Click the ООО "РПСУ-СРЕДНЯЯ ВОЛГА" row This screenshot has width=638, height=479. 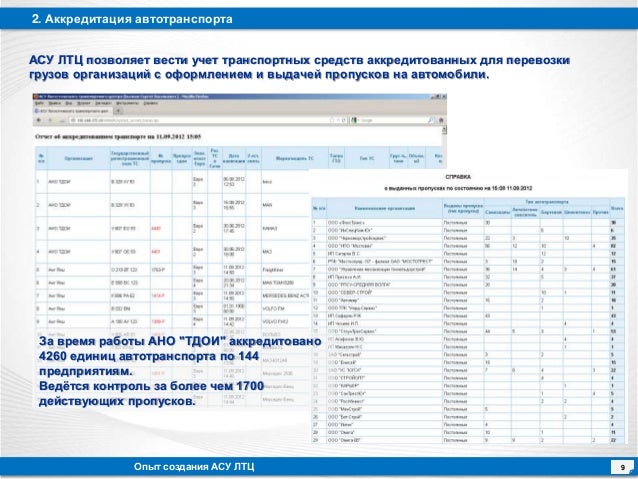pos(468,285)
